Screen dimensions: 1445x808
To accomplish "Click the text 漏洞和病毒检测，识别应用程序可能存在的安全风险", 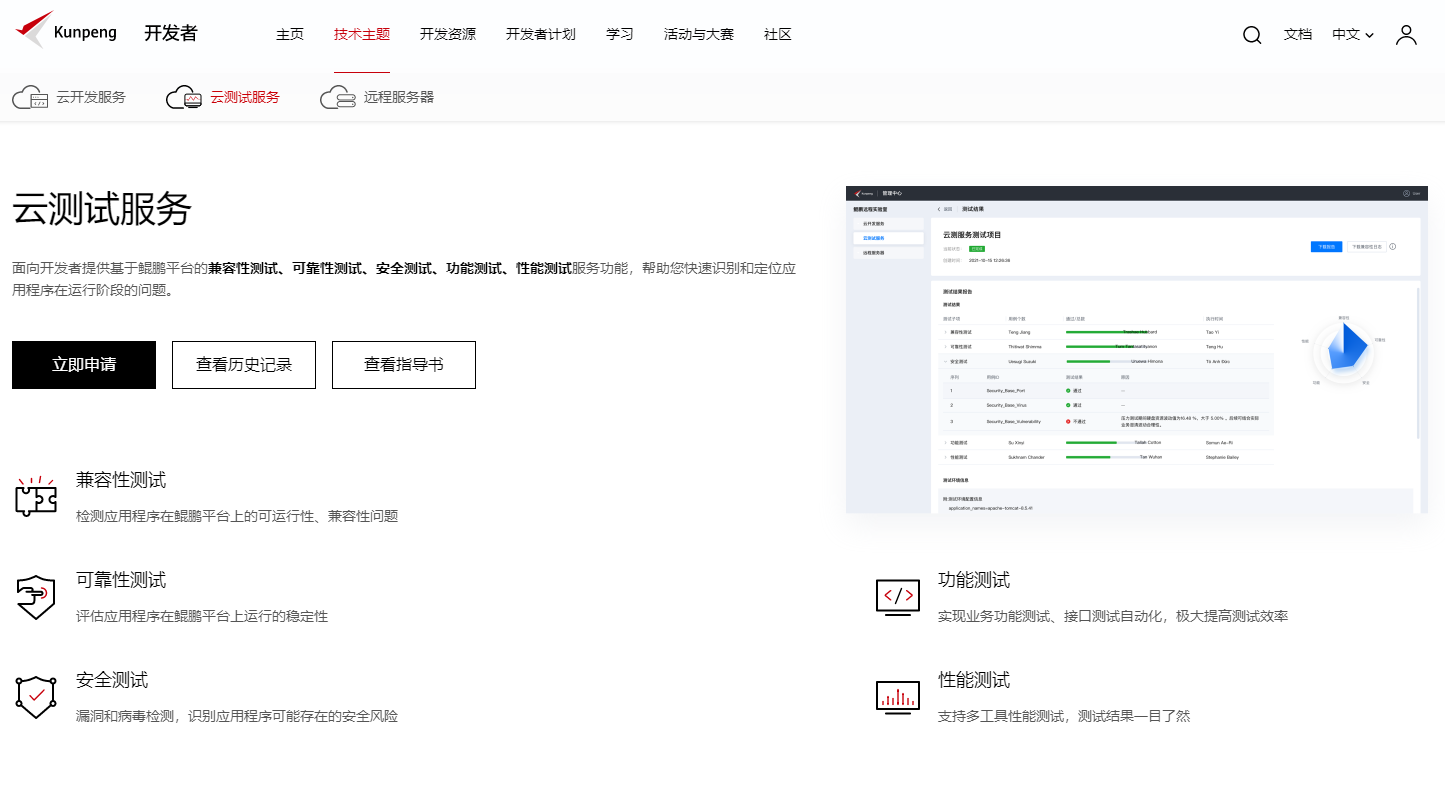I will click(237, 716).
